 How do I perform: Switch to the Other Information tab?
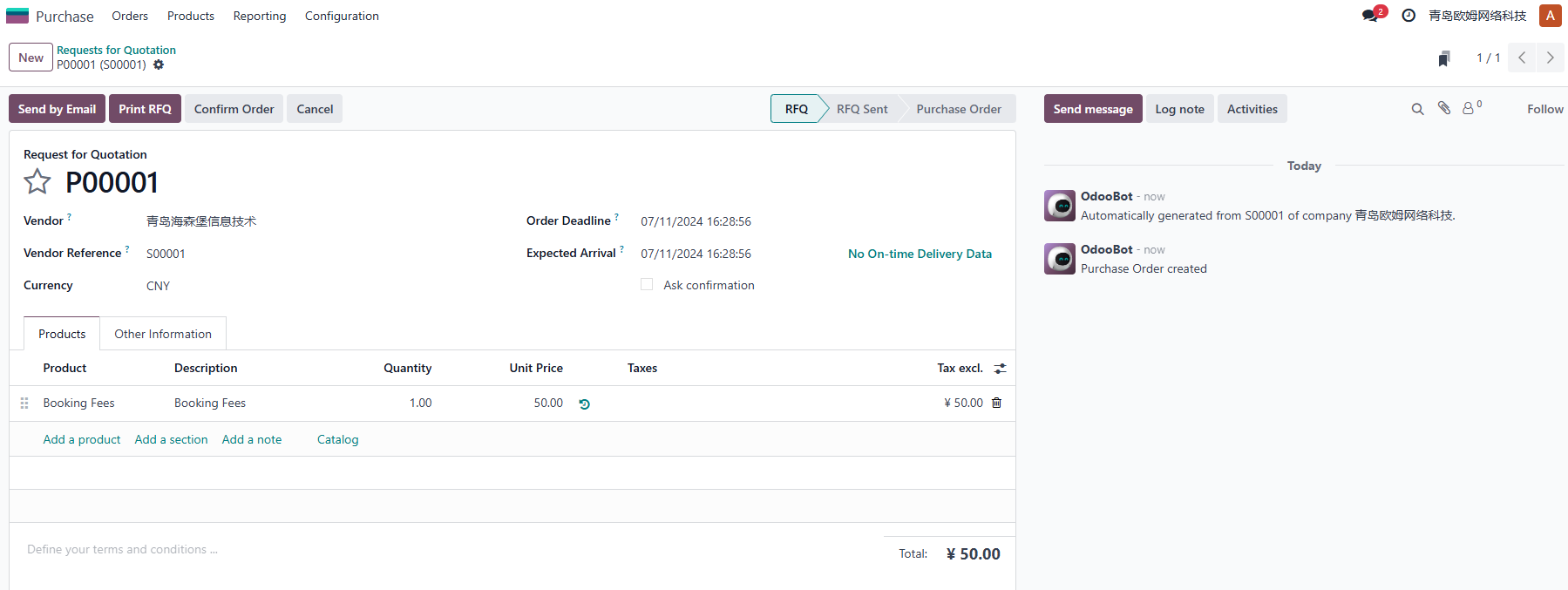(x=163, y=334)
